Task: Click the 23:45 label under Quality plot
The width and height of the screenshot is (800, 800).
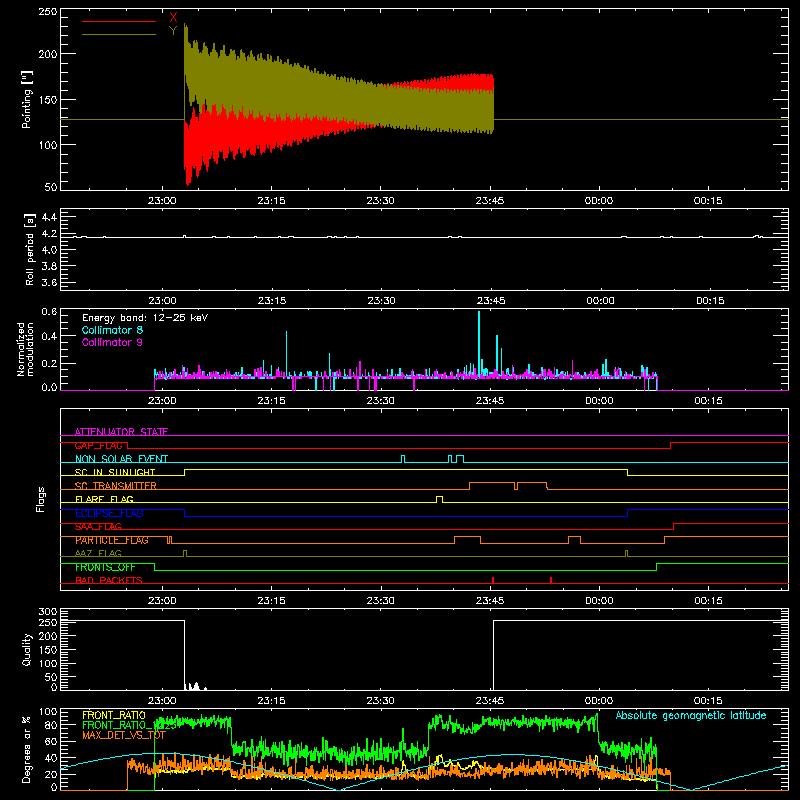Action: point(490,700)
